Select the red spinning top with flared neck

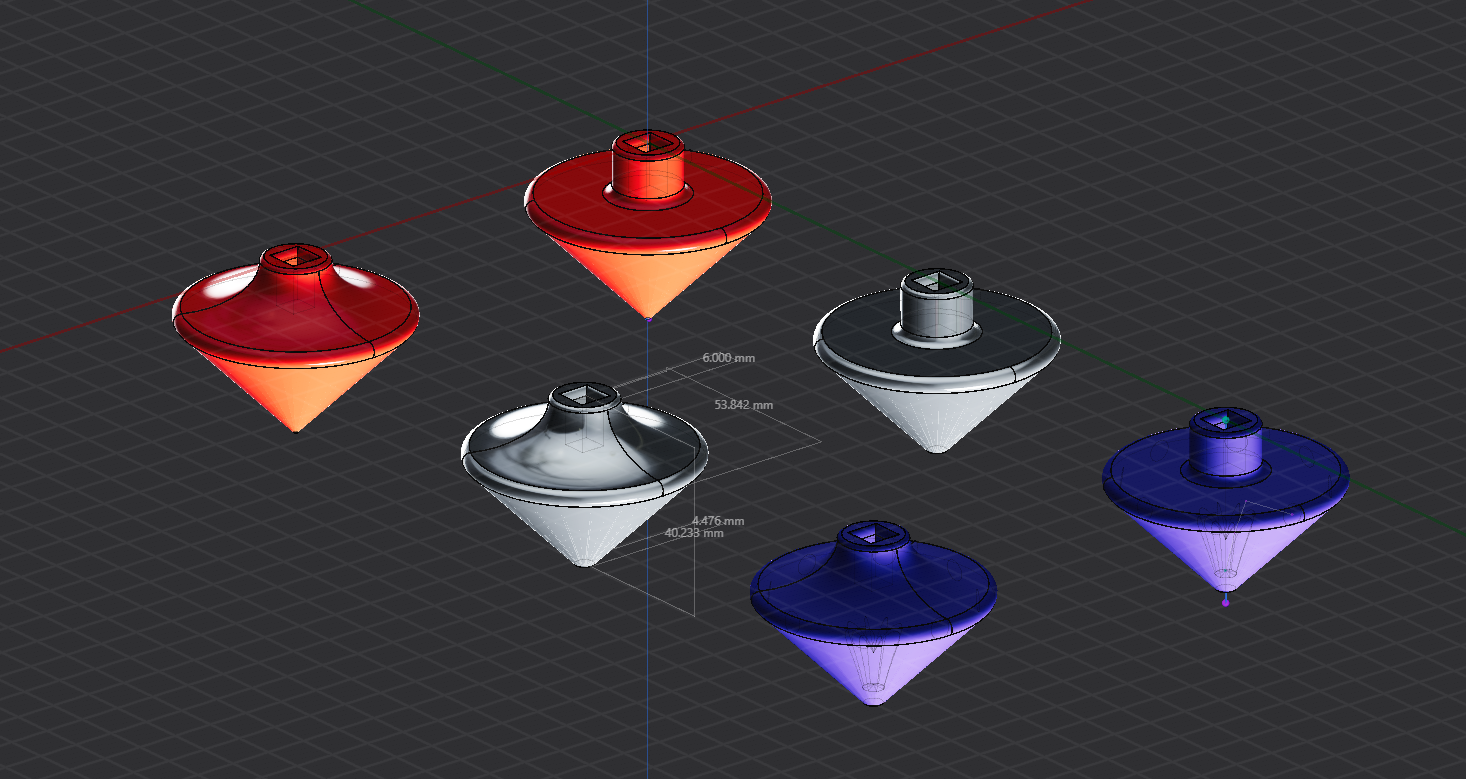click(x=296, y=339)
